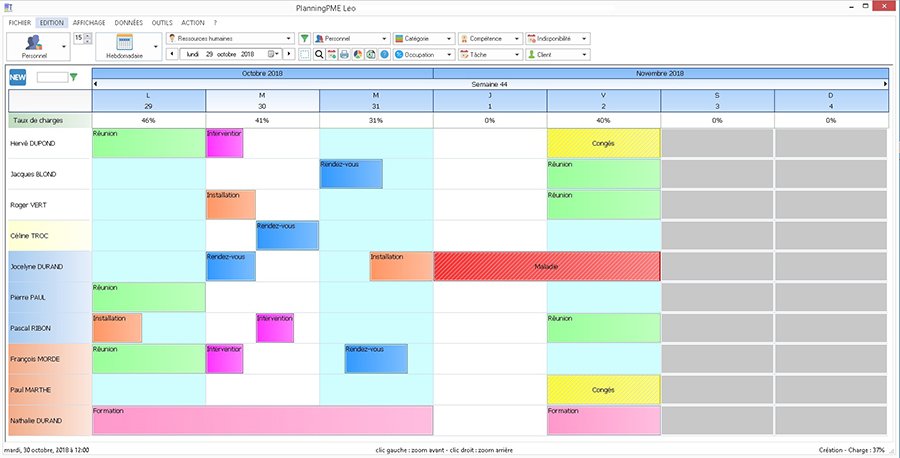This screenshot has width=900, height=458.
Task: Click Hervé DUPOND's yellow Congés block
Action: point(603,143)
